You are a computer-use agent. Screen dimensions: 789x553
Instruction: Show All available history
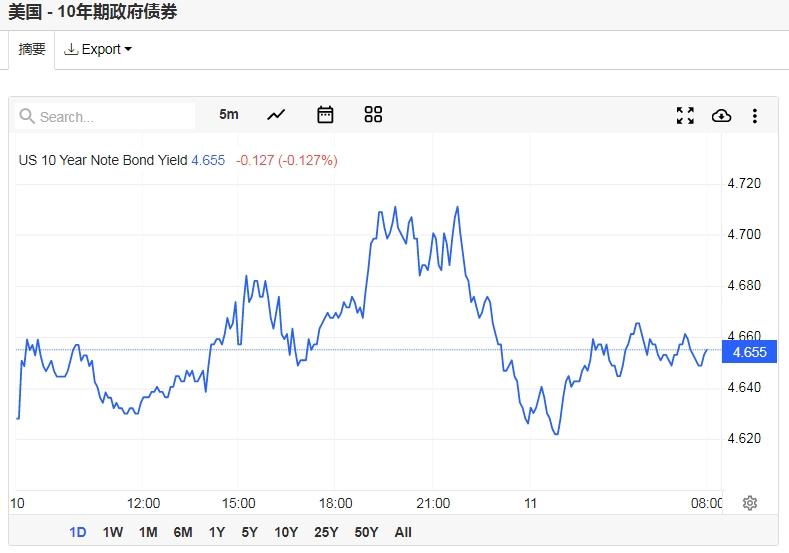click(x=403, y=532)
